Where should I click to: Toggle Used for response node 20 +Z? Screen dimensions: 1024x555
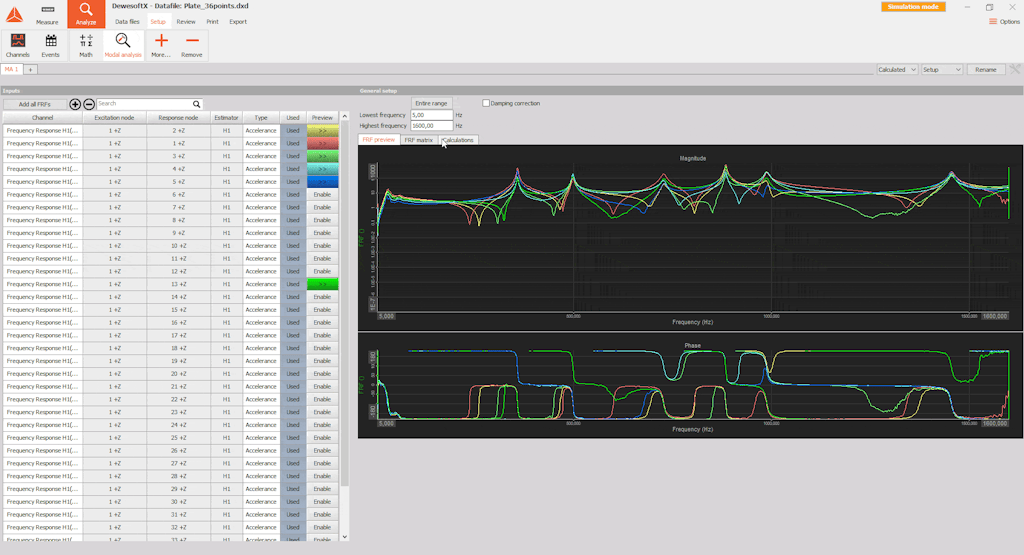click(x=293, y=373)
